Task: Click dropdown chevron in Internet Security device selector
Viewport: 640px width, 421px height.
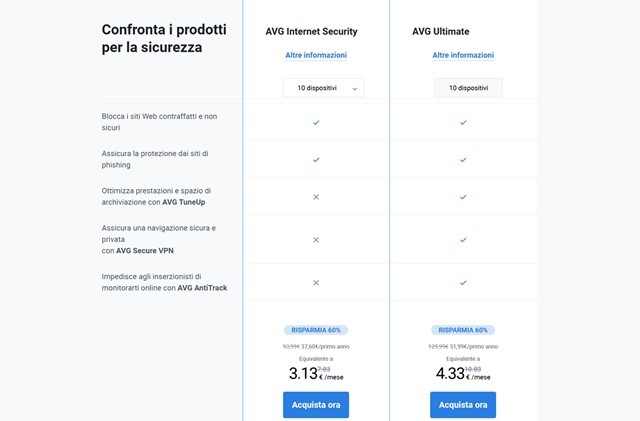Action: (354, 89)
